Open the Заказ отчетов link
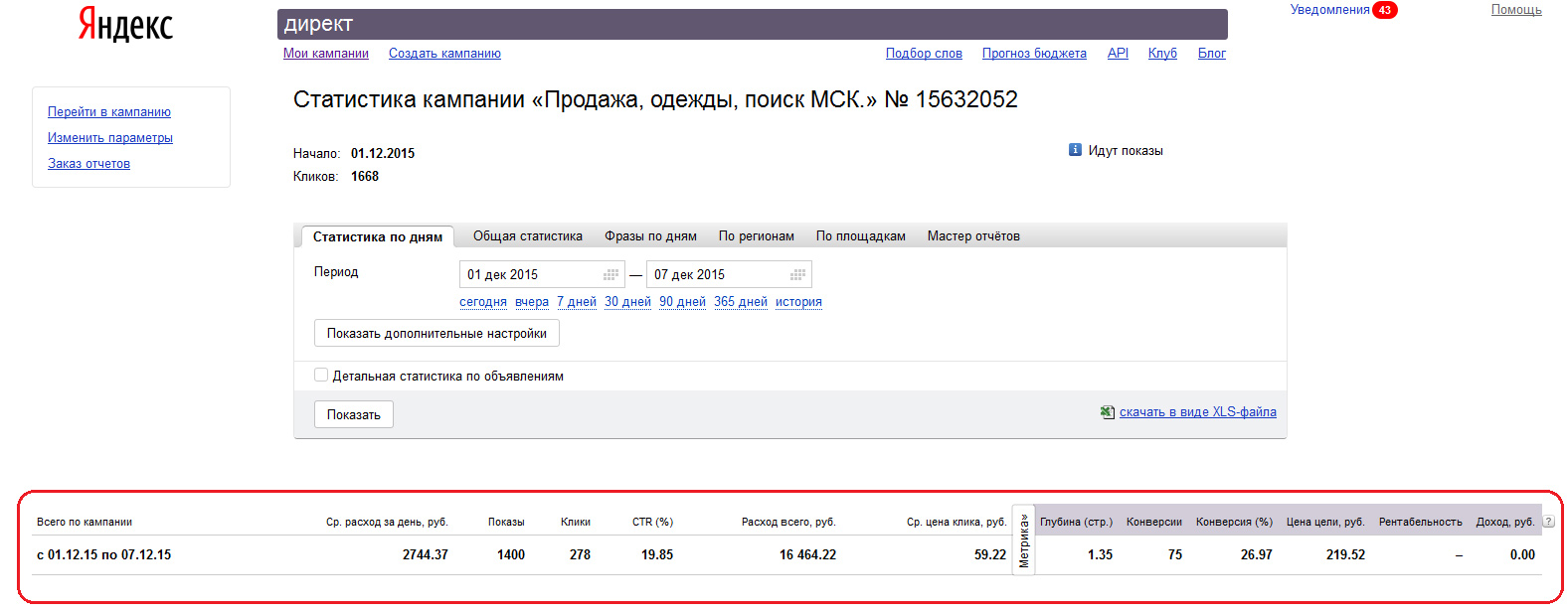The height and width of the screenshot is (614, 1568). tap(88, 164)
